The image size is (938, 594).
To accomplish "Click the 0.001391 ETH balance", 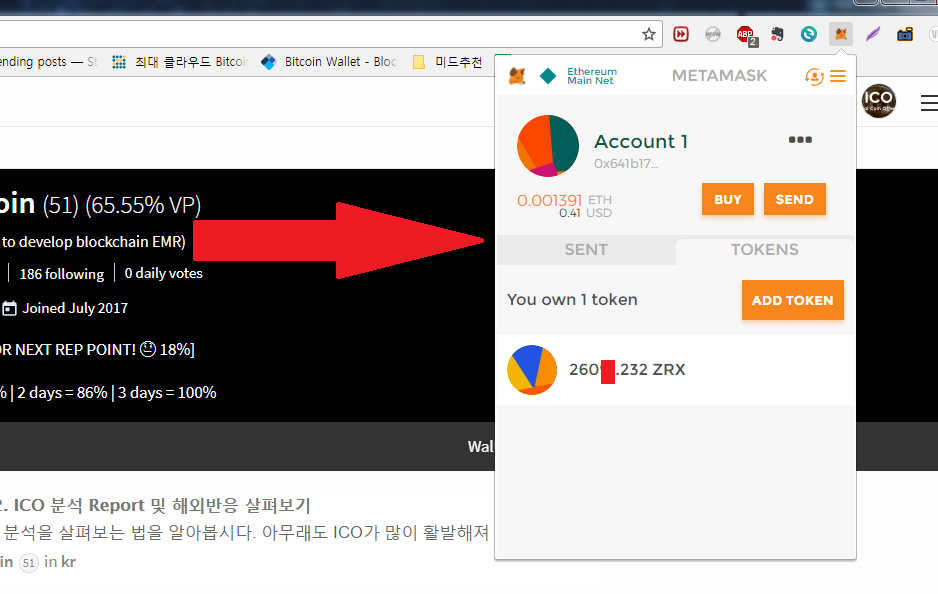I will [x=564, y=200].
